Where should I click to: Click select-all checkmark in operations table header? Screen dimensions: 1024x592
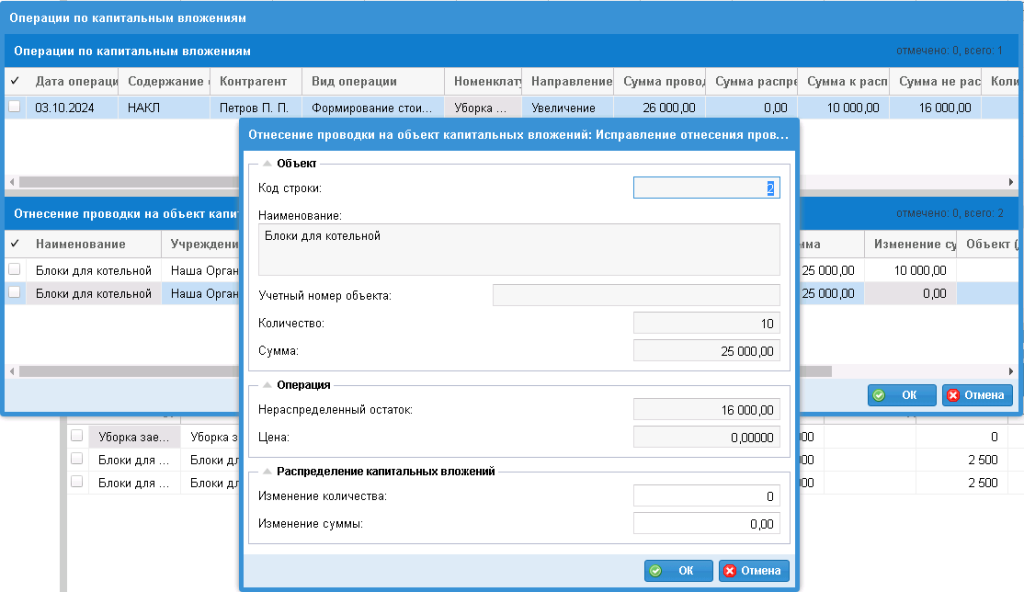click(x=15, y=81)
